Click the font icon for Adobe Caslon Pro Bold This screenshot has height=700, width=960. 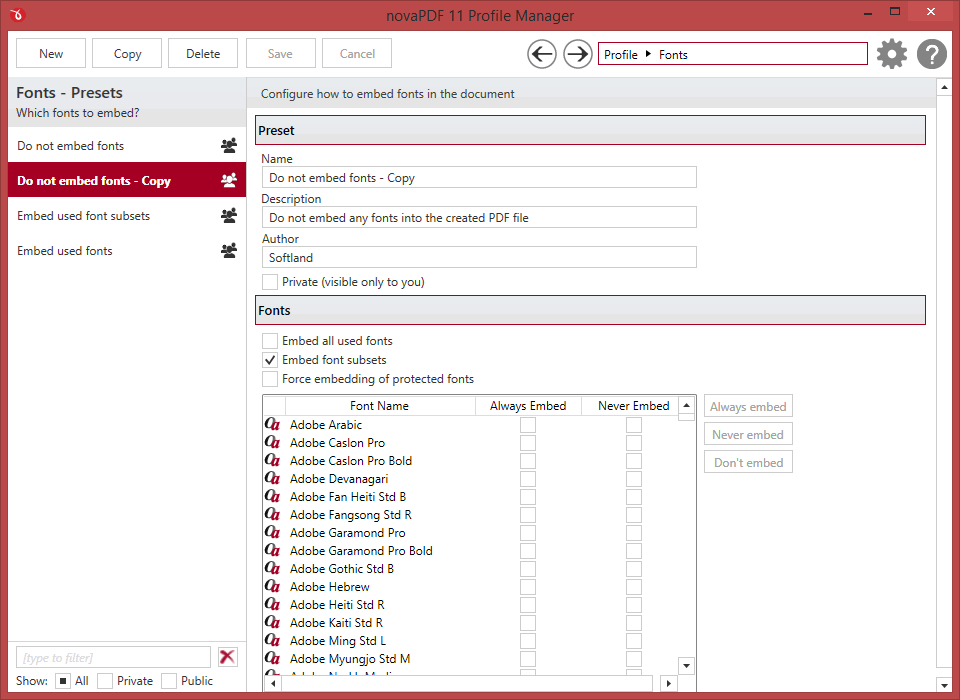[x=272, y=460]
